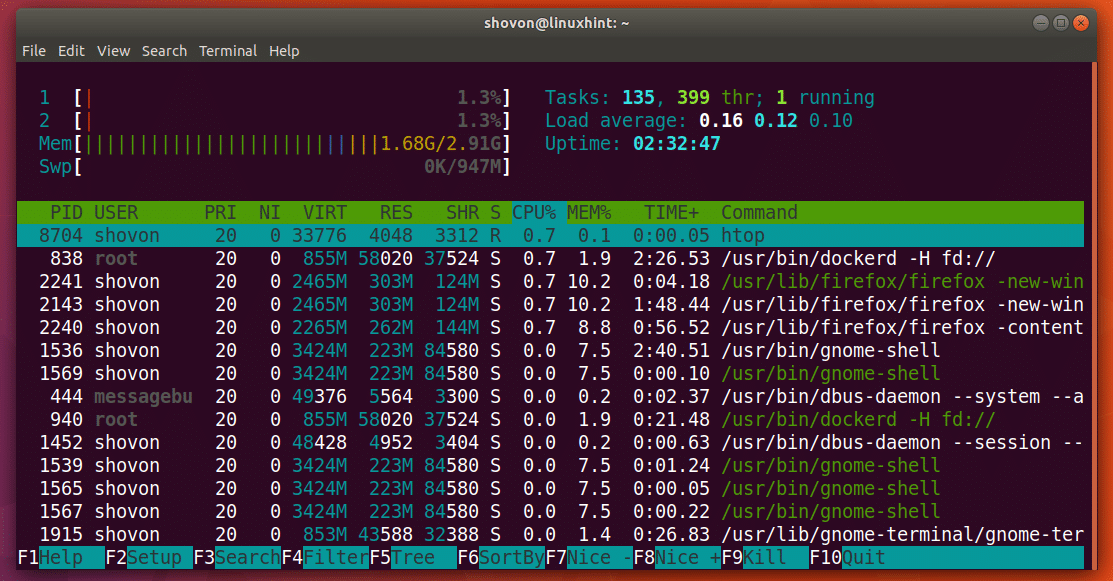Sort by the Command column header

[760, 212]
